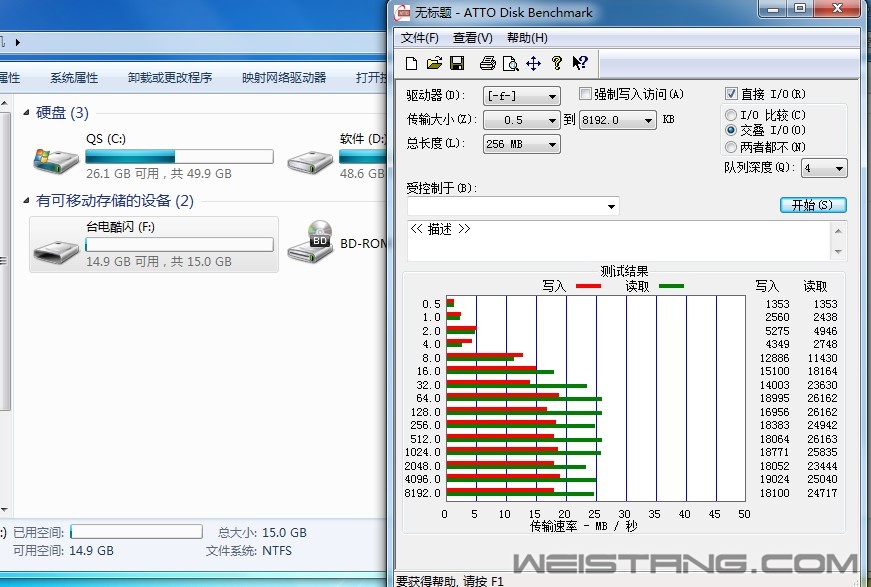Click the Print toolbar icon
This screenshot has height=587, width=871.
tap(487, 64)
